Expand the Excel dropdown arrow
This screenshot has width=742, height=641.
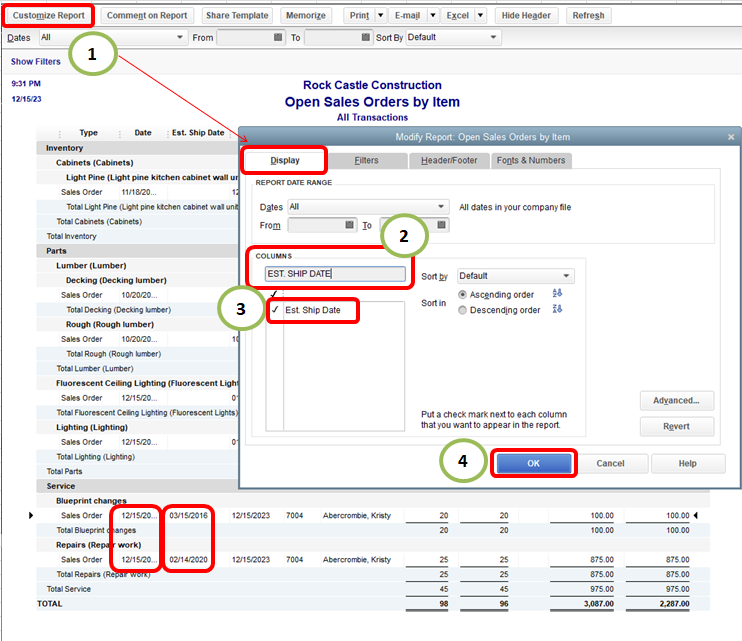point(480,15)
